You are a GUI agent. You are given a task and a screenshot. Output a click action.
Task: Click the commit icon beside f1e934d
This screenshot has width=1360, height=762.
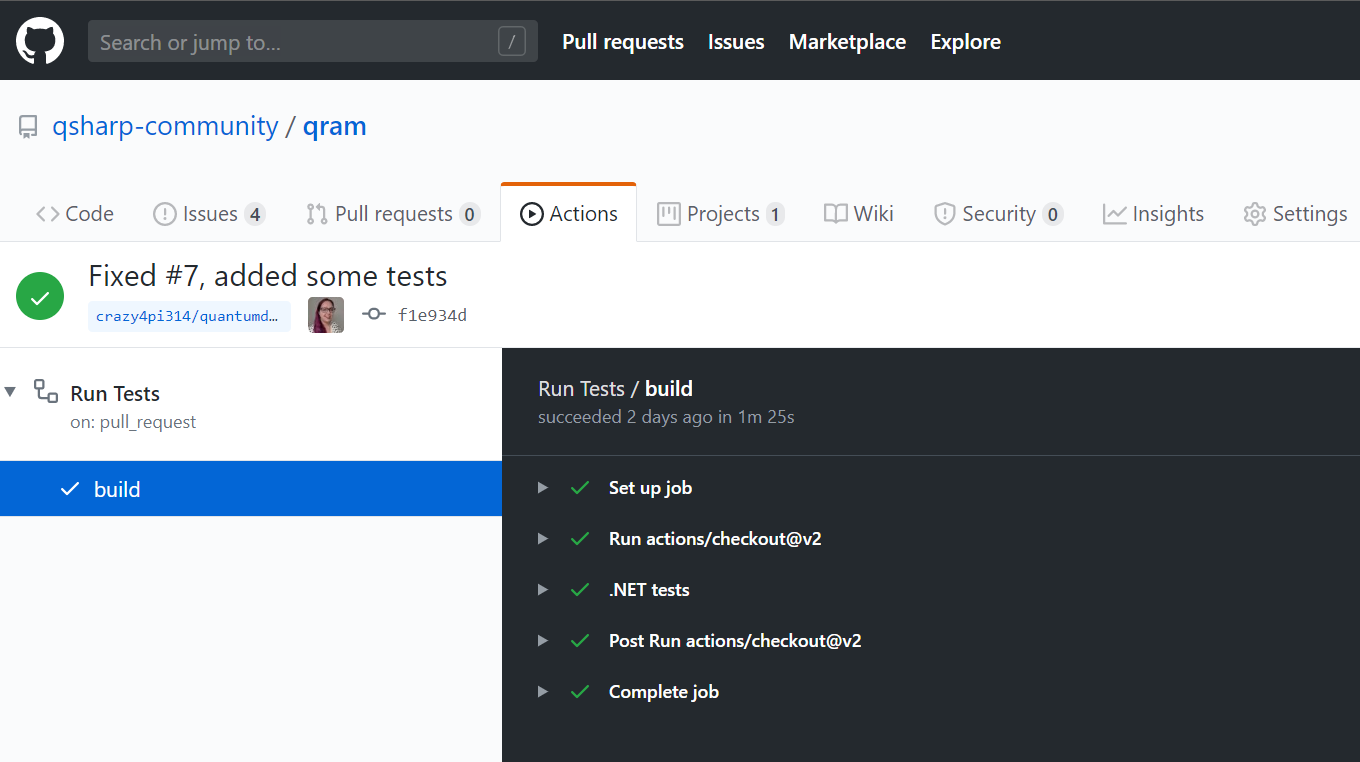point(374,314)
